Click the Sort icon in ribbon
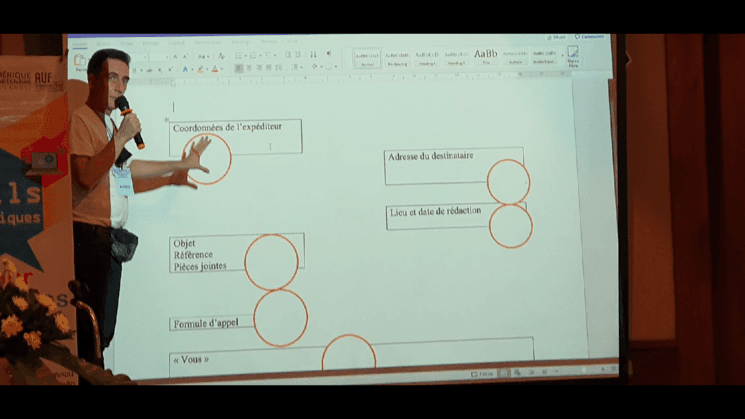This screenshot has width=745, height=419. tap(313, 55)
